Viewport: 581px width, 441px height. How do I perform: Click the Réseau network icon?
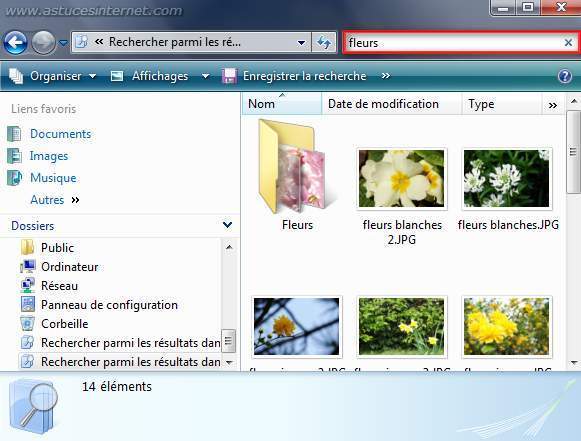click(x=27, y=286)
